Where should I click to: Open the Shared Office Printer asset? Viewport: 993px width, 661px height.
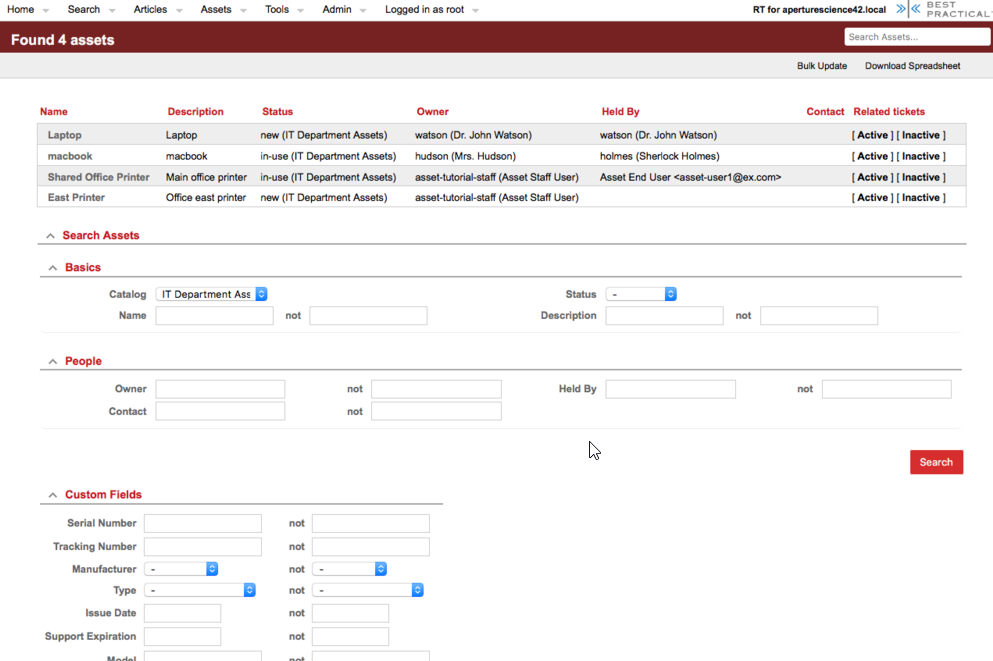coord(98,177)
